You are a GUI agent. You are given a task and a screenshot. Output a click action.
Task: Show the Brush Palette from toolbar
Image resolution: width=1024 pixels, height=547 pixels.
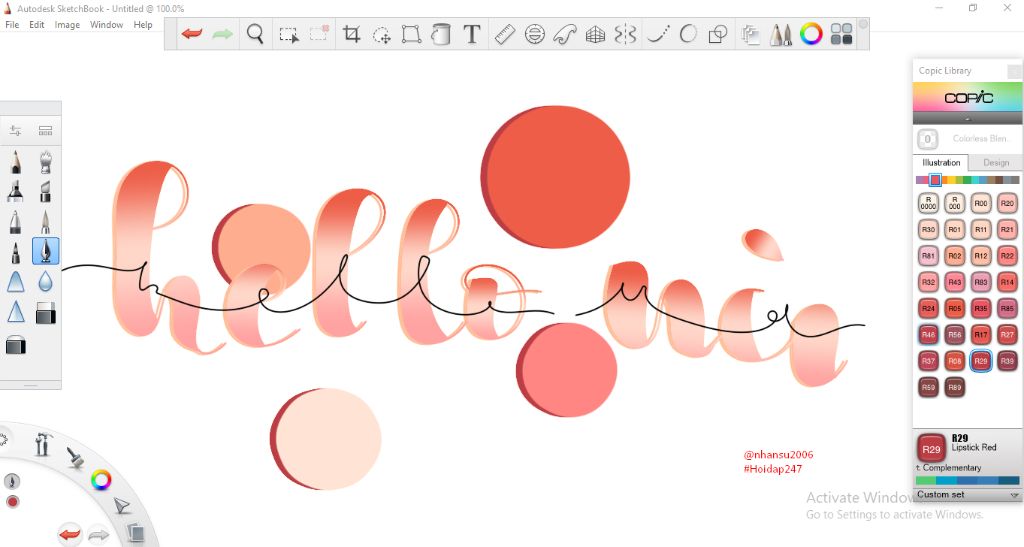click(781, 34)
